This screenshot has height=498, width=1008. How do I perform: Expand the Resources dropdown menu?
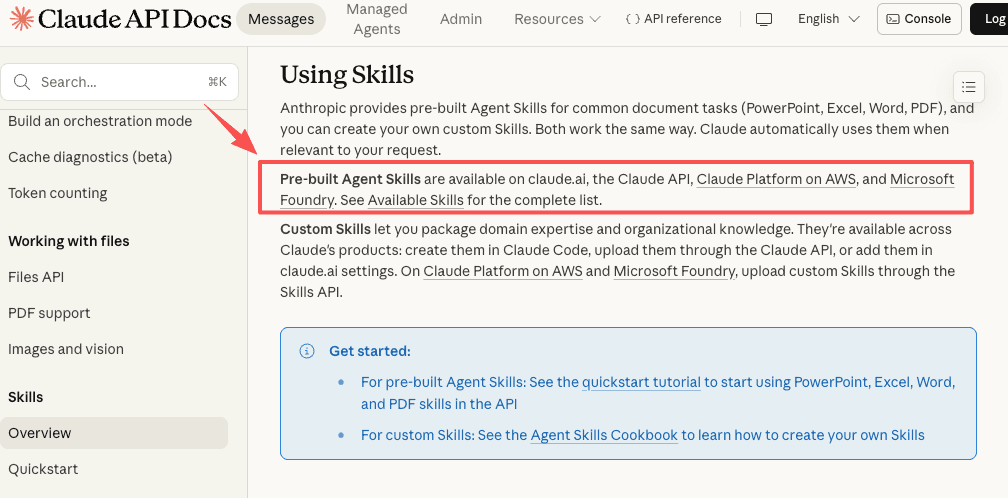(557, 19)
